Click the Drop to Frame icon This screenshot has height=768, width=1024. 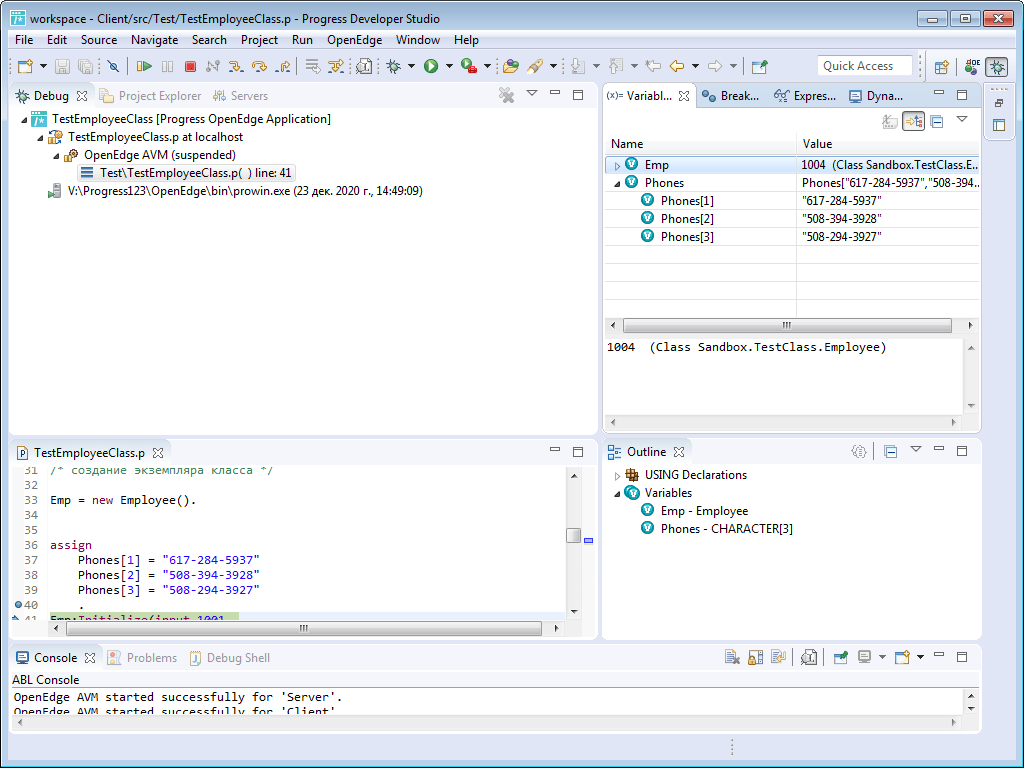pos(313,66)
